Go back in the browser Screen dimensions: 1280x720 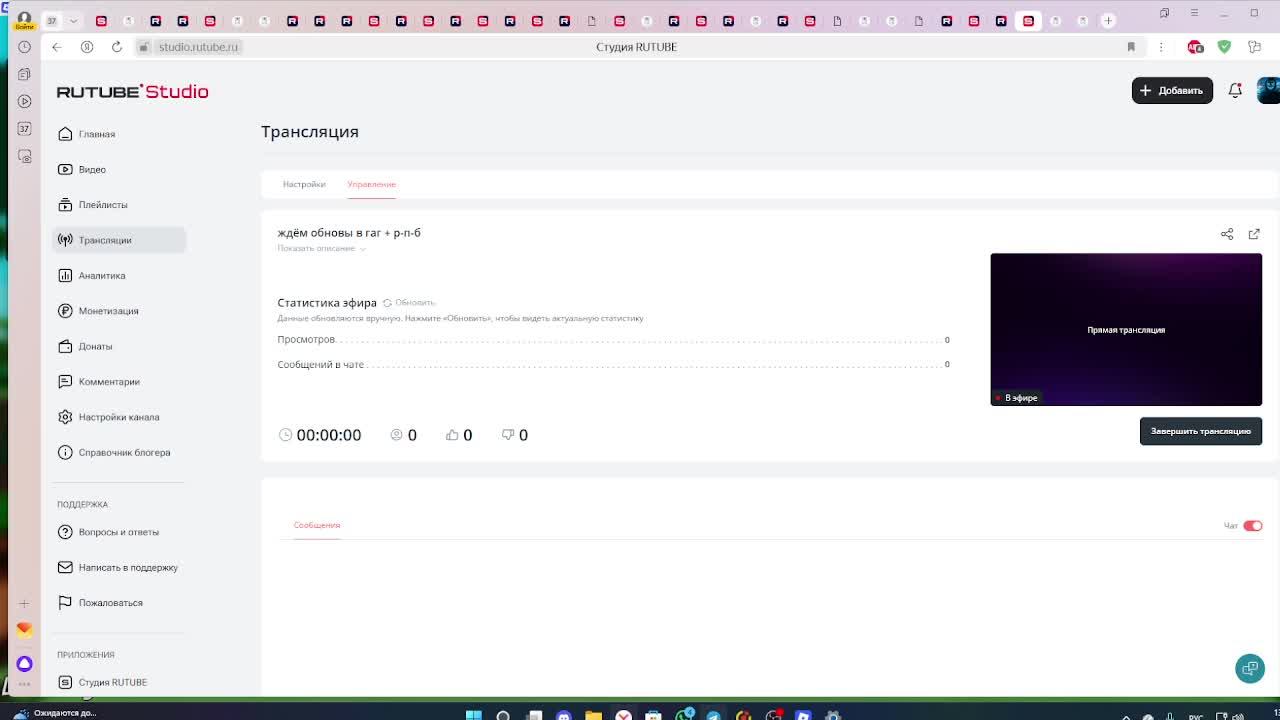(x=57, y=47)
